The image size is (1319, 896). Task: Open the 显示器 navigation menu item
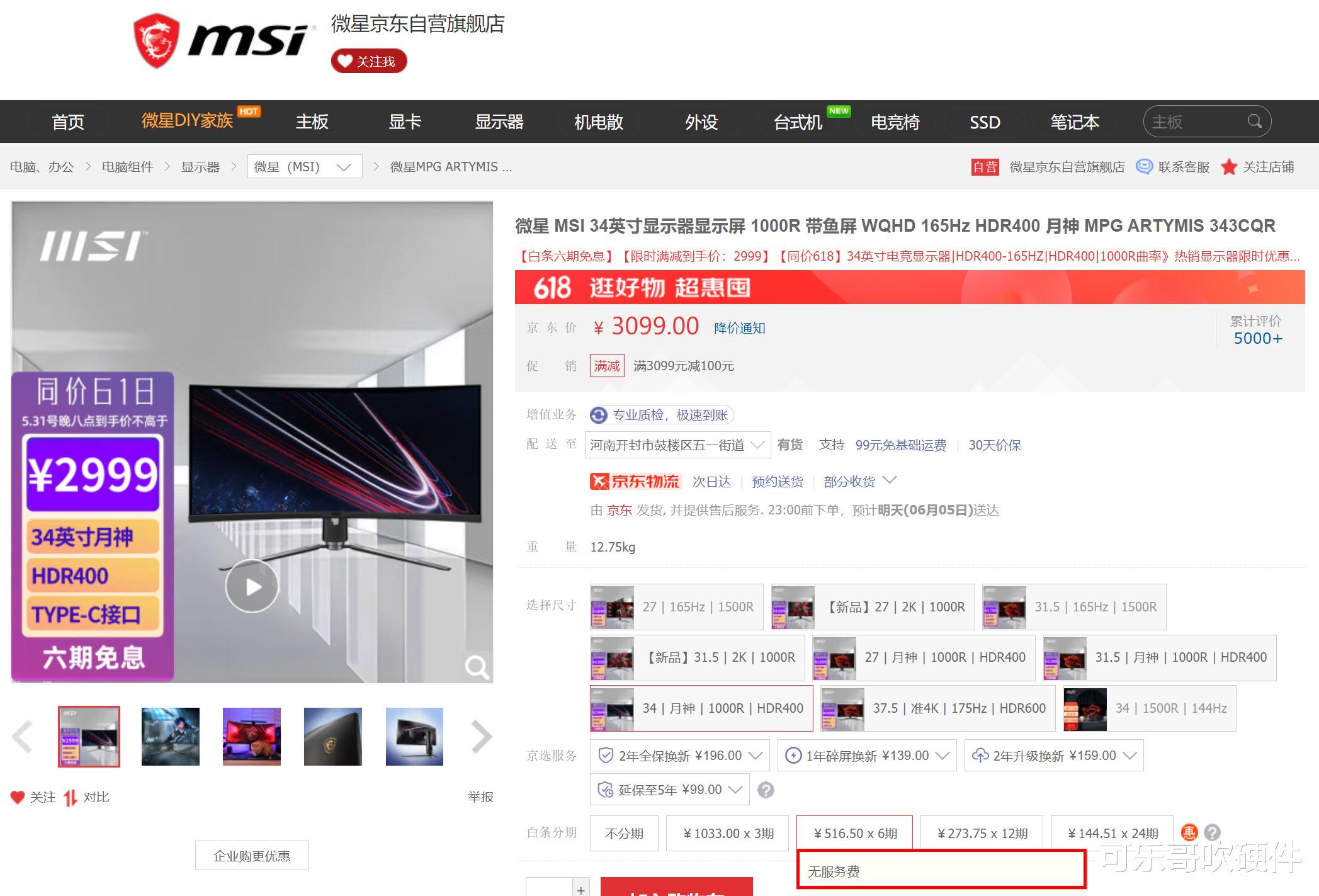coord(499,122)
